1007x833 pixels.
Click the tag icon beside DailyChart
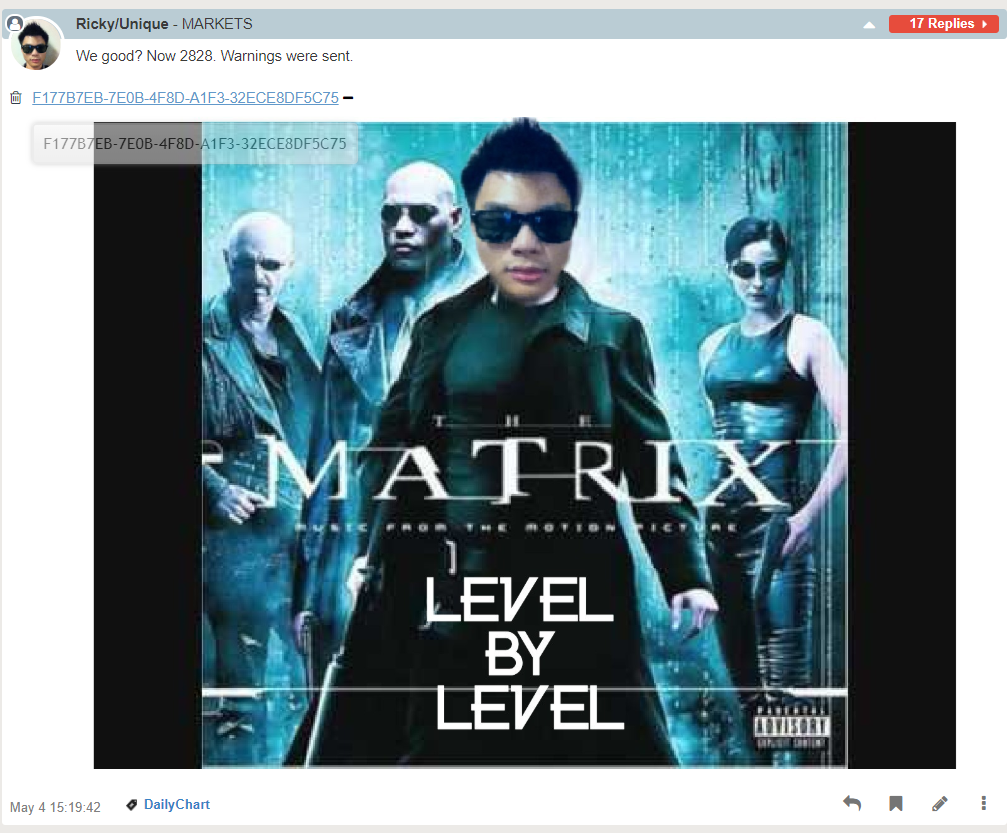[132, 805]
